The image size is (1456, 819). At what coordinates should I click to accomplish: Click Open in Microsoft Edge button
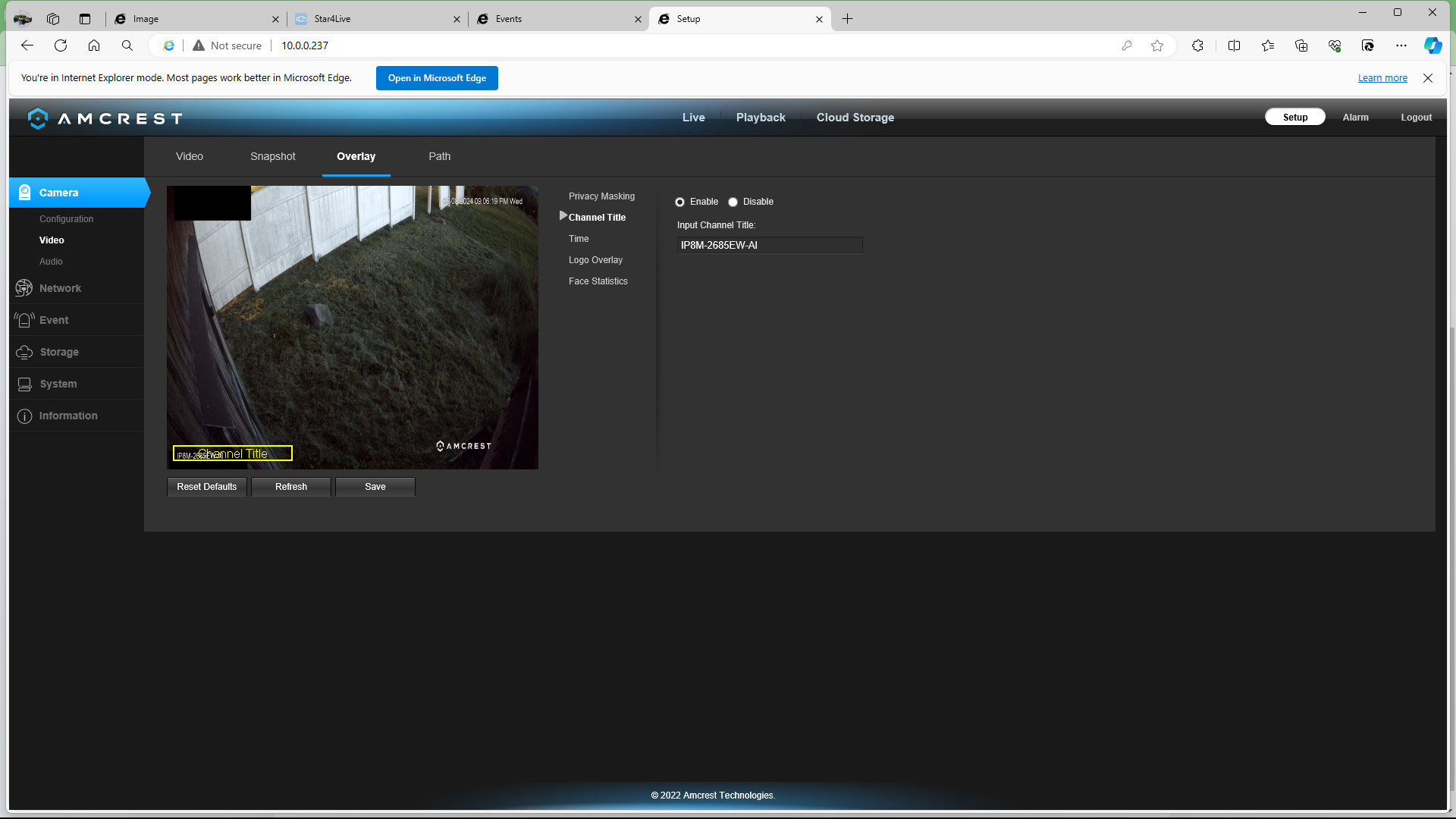tap(437, 78)
